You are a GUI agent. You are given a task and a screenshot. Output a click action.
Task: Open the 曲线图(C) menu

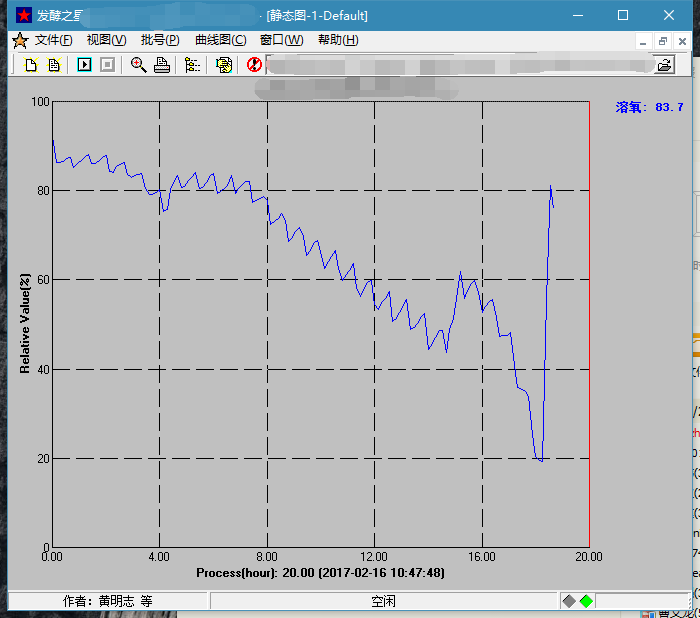point(220,40)
